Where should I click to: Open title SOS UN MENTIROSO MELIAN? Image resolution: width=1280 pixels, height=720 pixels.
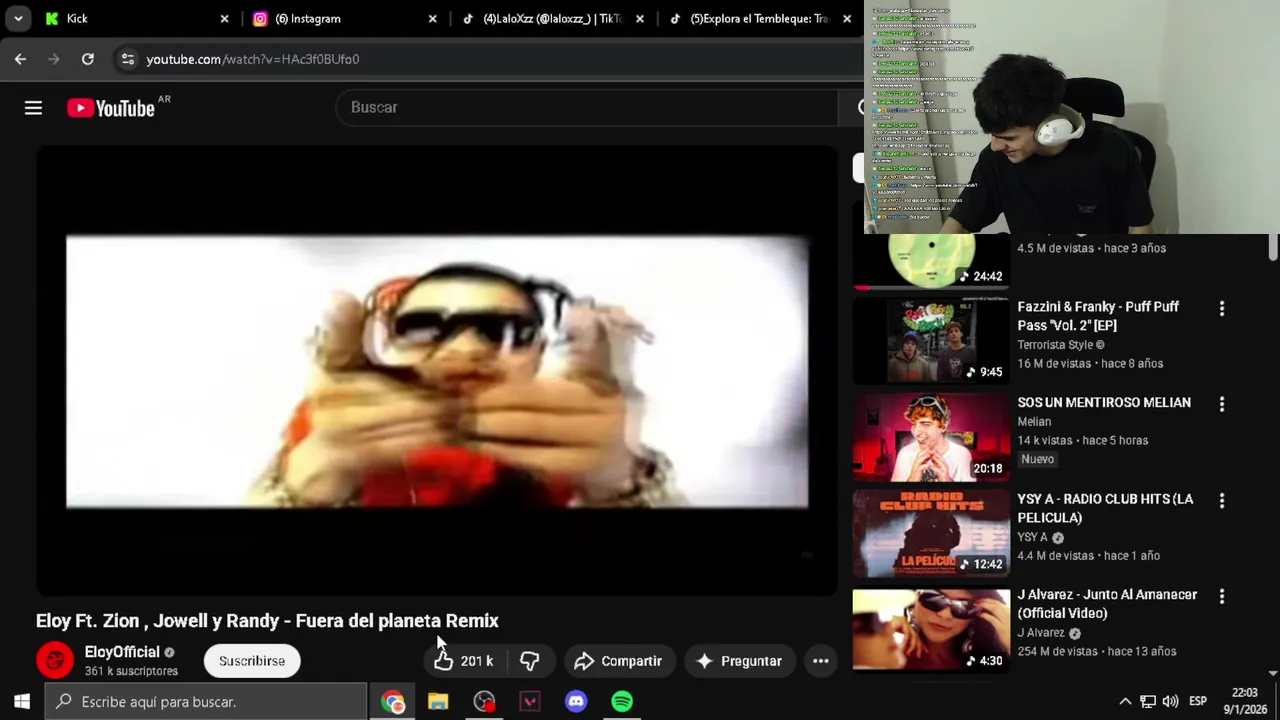tap(1104, 402)
